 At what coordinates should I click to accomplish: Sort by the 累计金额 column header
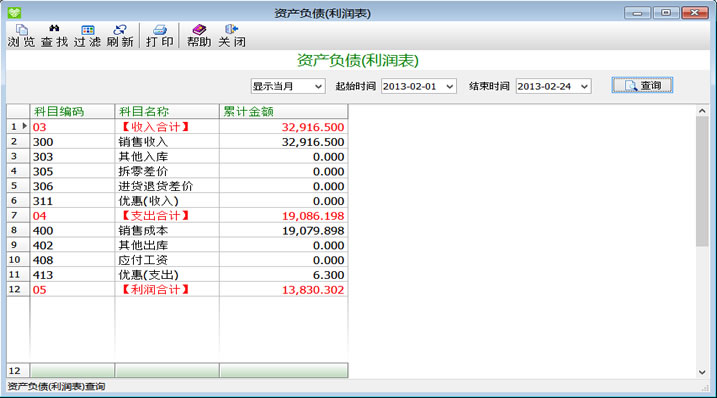tap(284, 112)
